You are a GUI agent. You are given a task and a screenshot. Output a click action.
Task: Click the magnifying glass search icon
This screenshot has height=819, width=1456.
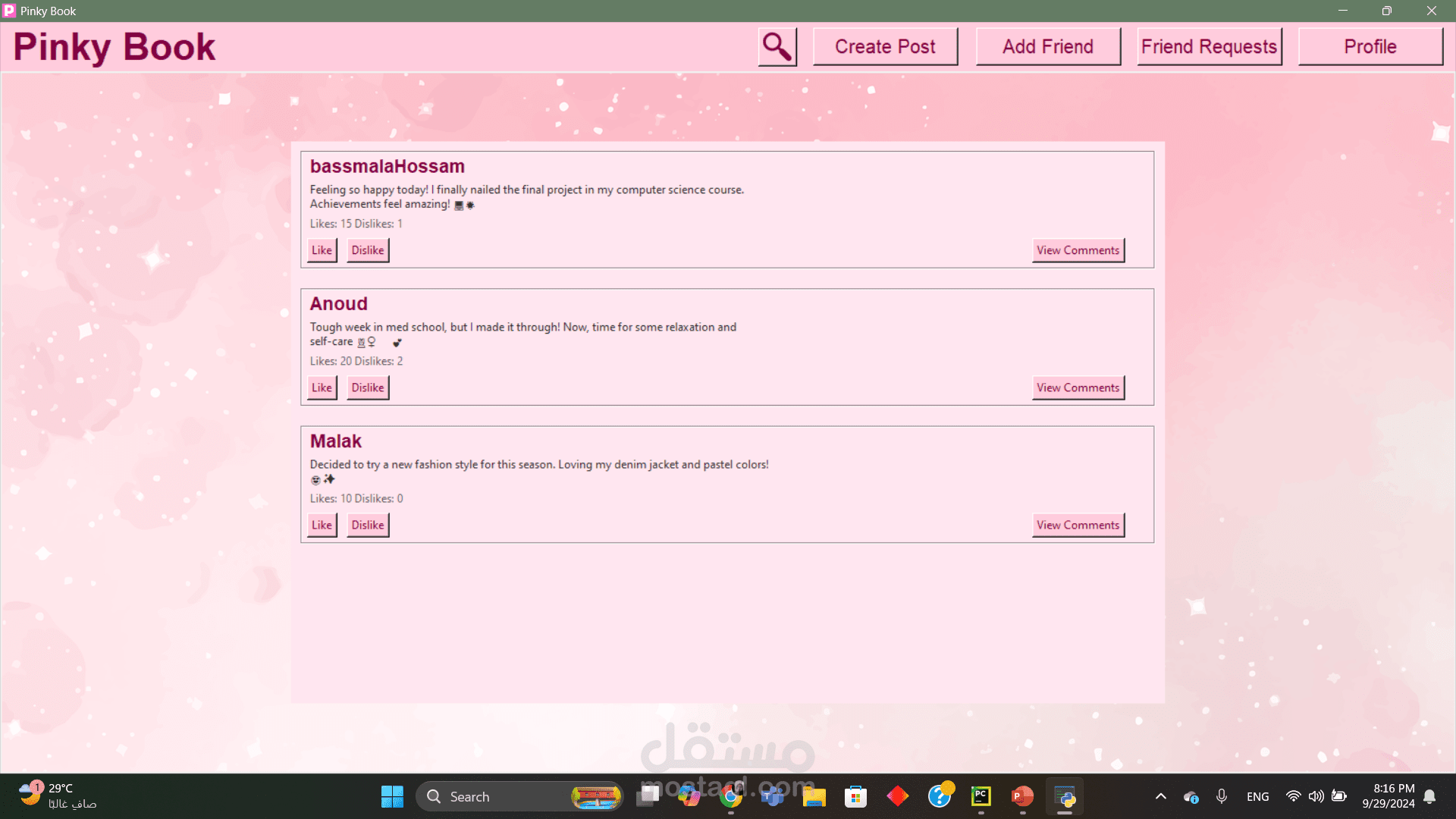coord(777,47)
